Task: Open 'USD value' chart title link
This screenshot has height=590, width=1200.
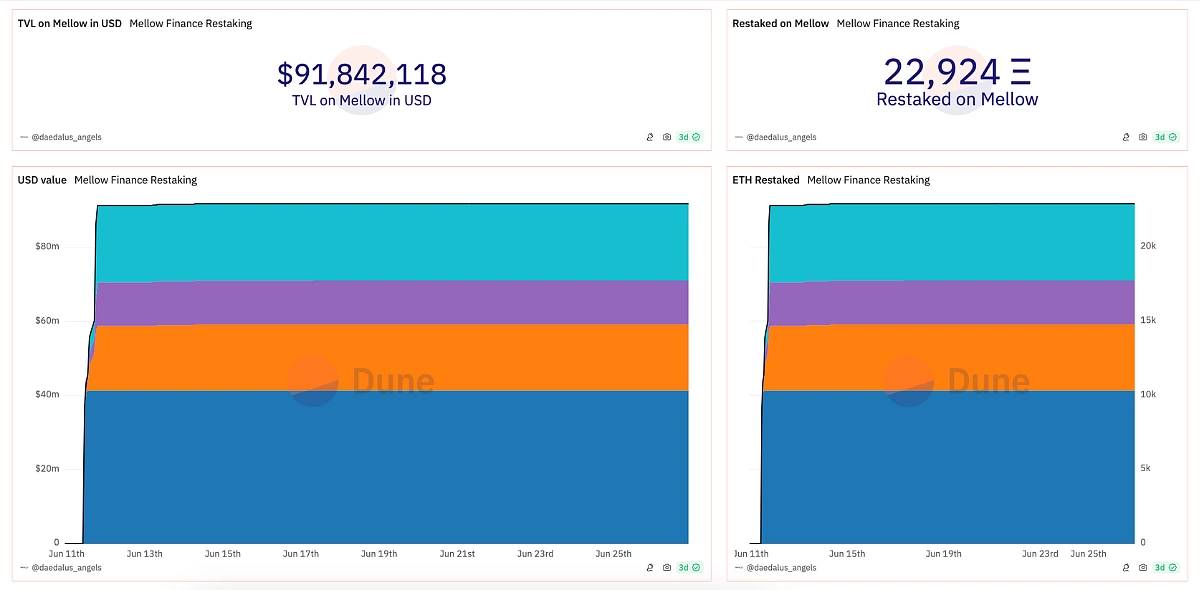Action: pyautogui.click(x=42, y=180)
